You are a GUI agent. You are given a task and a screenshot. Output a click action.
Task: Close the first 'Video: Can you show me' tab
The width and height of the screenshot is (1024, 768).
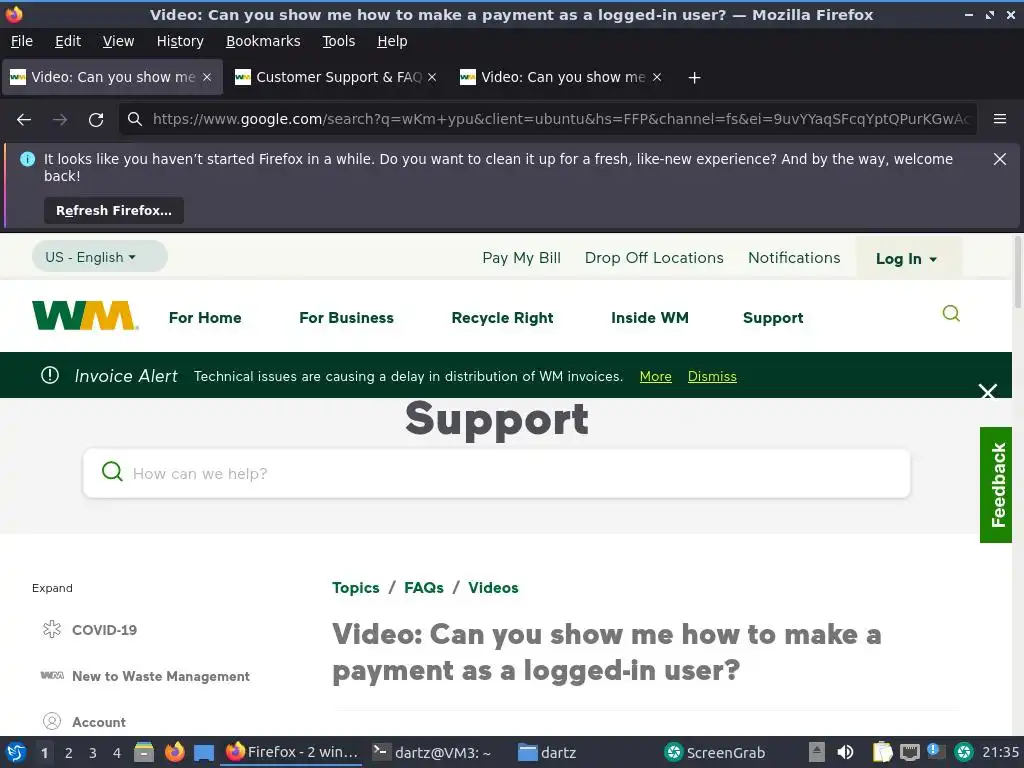207,77
